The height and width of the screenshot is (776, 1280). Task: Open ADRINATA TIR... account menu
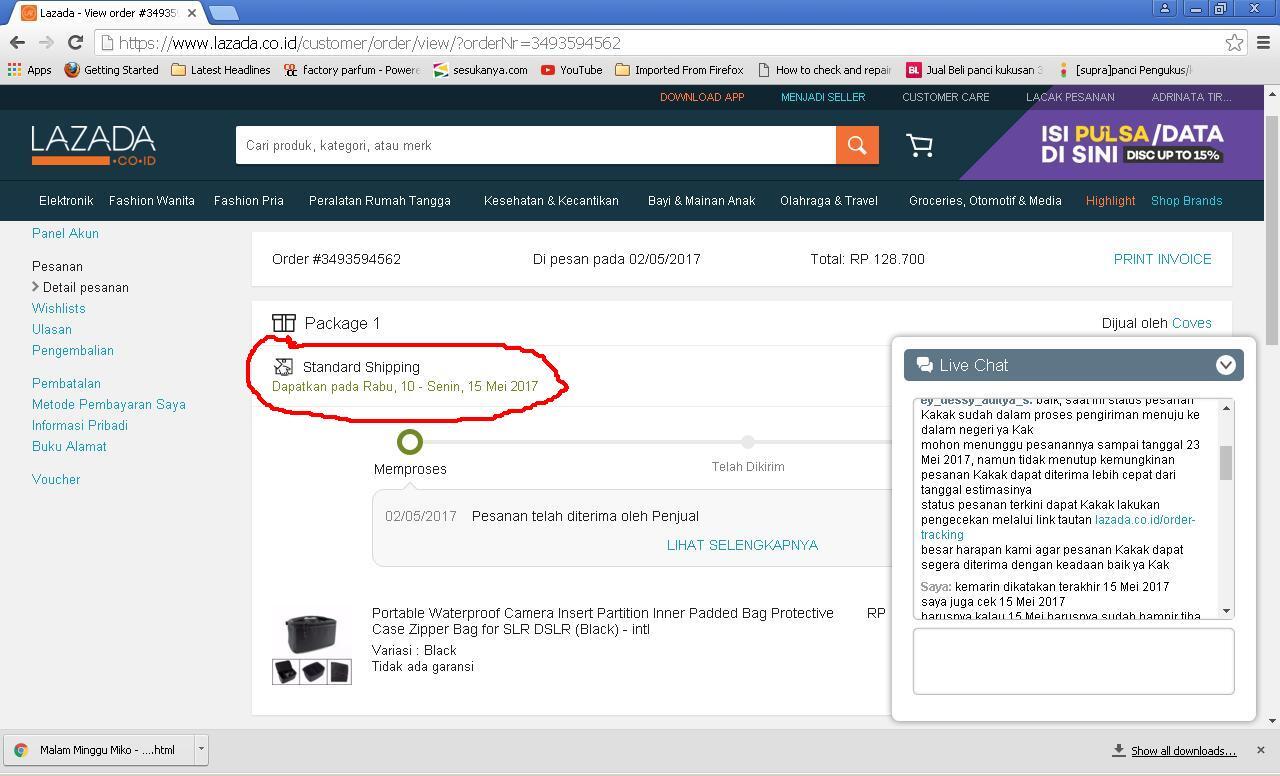[x=1191, y=97]
